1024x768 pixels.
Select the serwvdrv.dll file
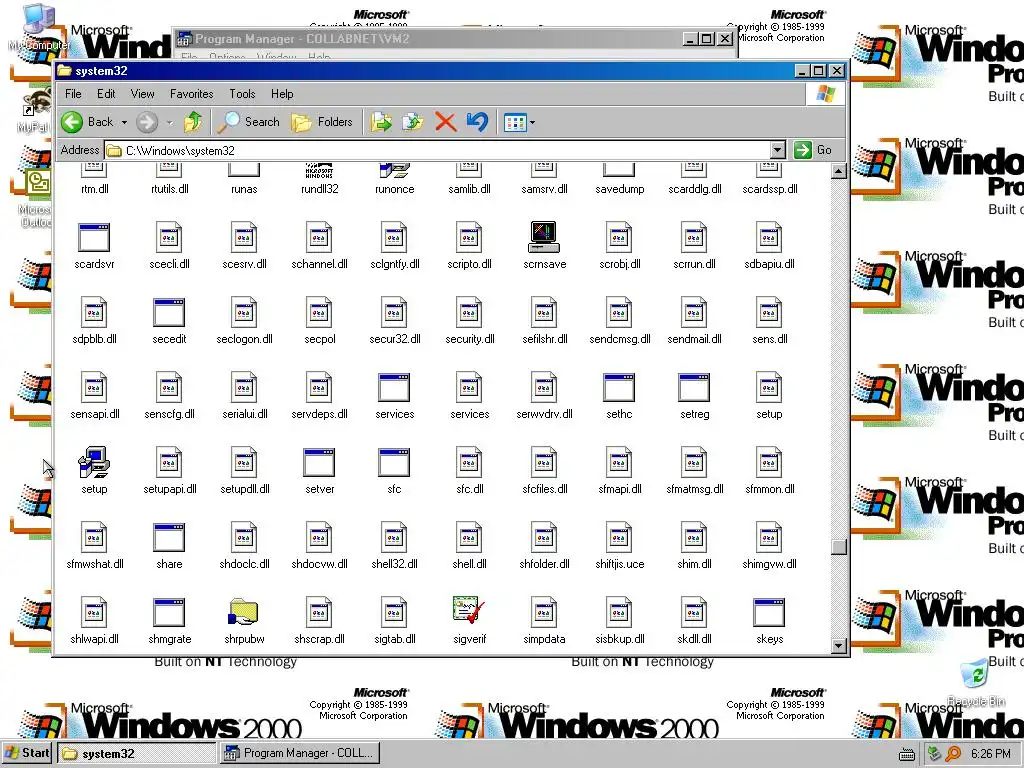click(x=544, y=396)
